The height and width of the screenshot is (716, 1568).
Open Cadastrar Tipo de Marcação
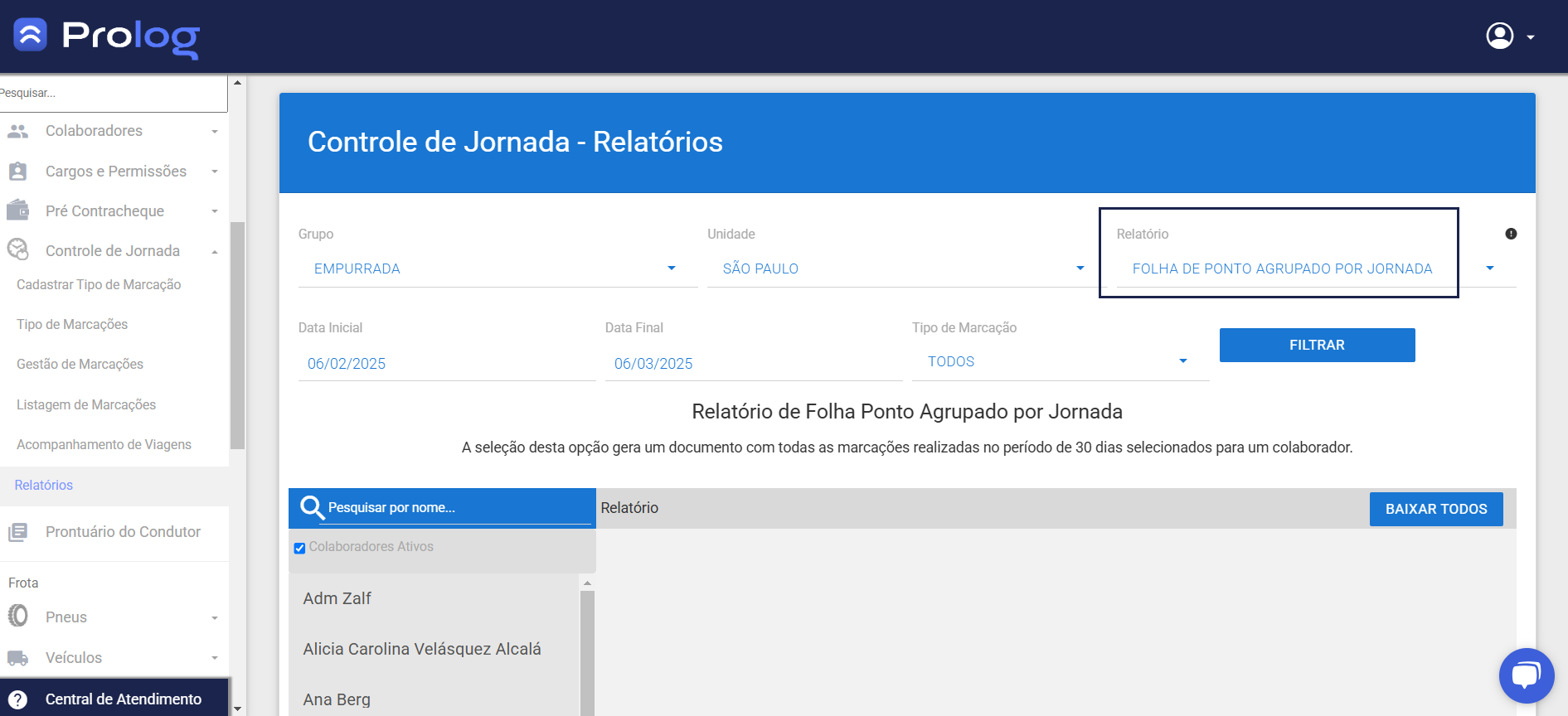click(x=99, y=284)
